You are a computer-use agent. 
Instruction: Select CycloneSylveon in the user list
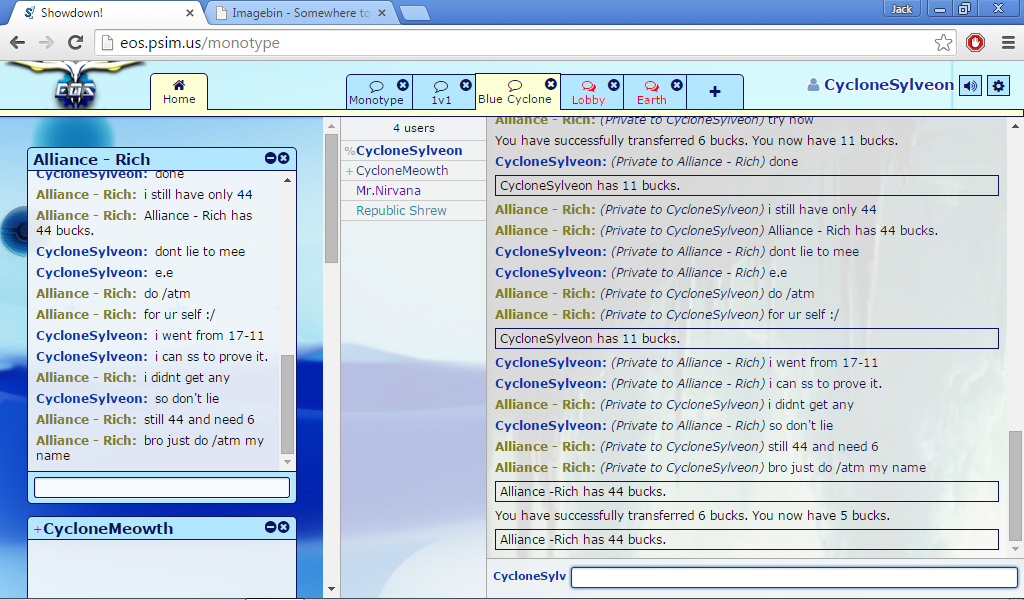[x=413, y=150]
